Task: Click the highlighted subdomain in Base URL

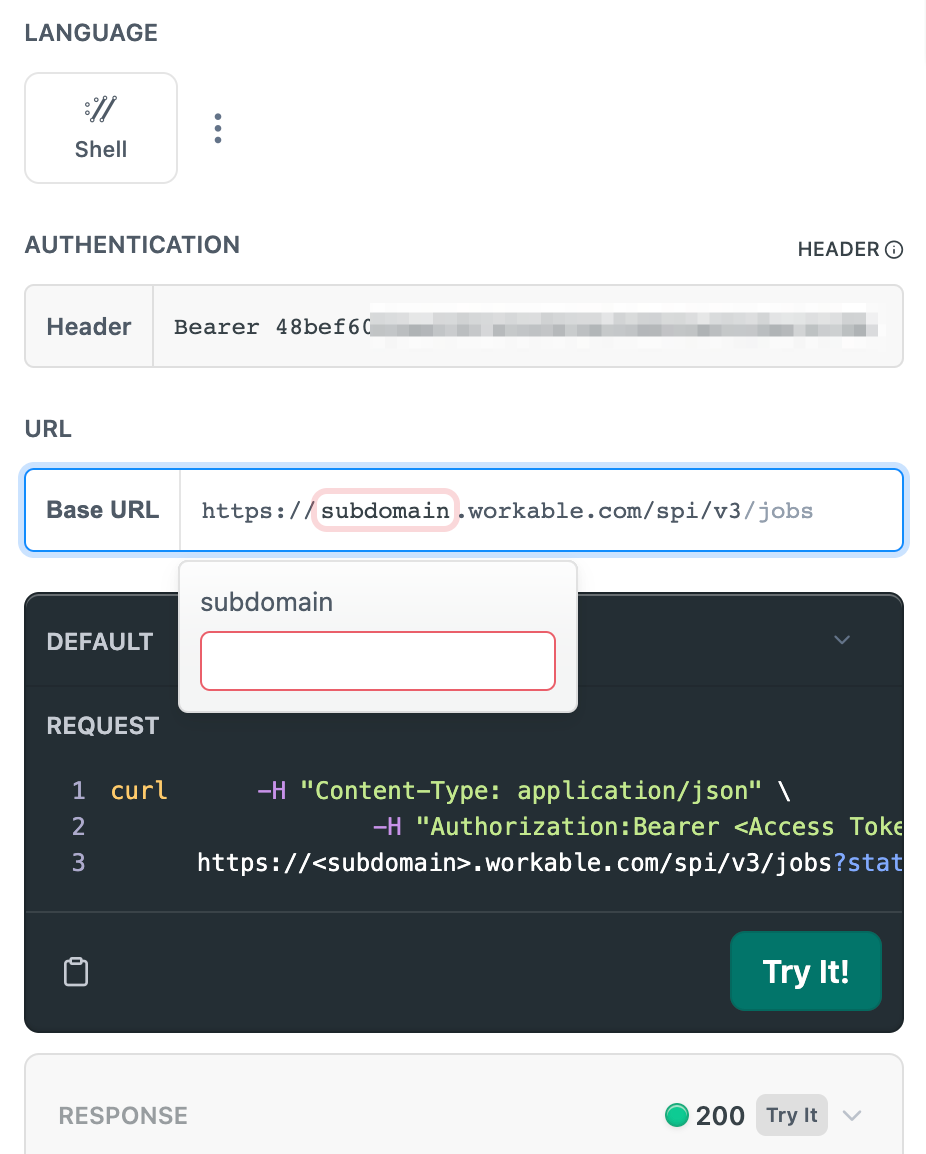Action: tap(386, 510)
